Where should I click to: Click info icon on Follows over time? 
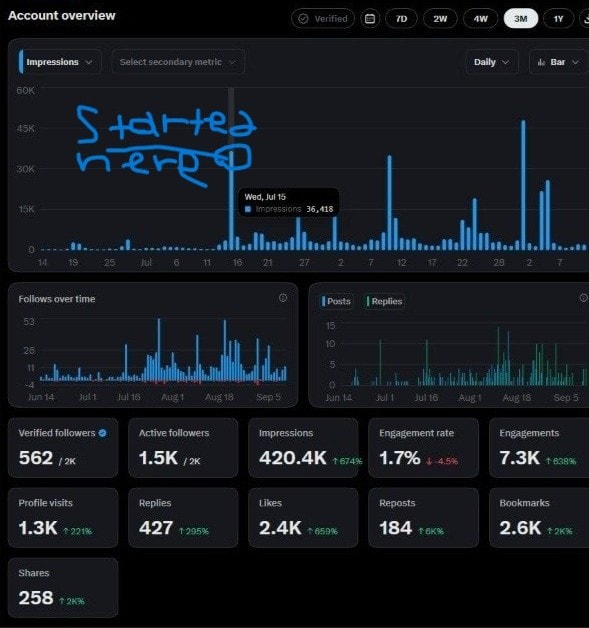283,298
